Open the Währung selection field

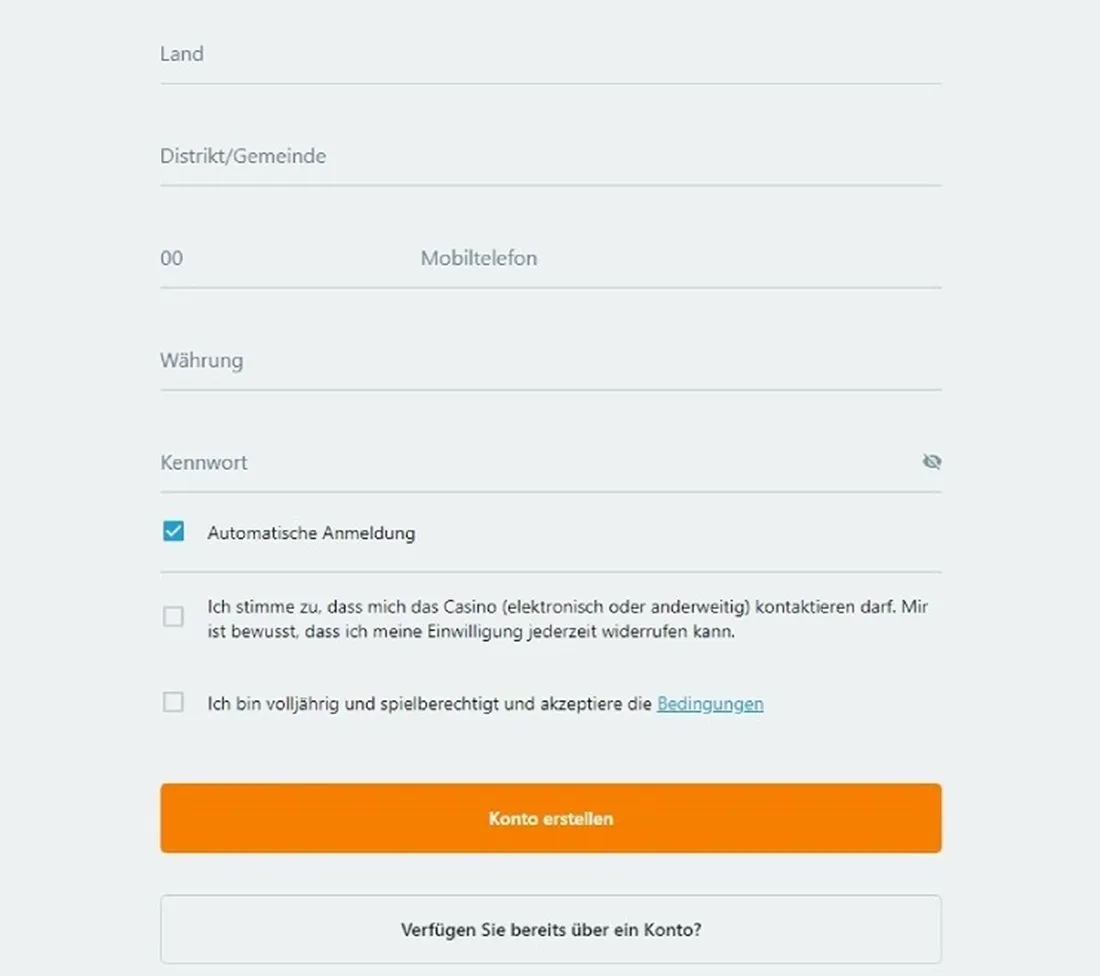(551, 361)
